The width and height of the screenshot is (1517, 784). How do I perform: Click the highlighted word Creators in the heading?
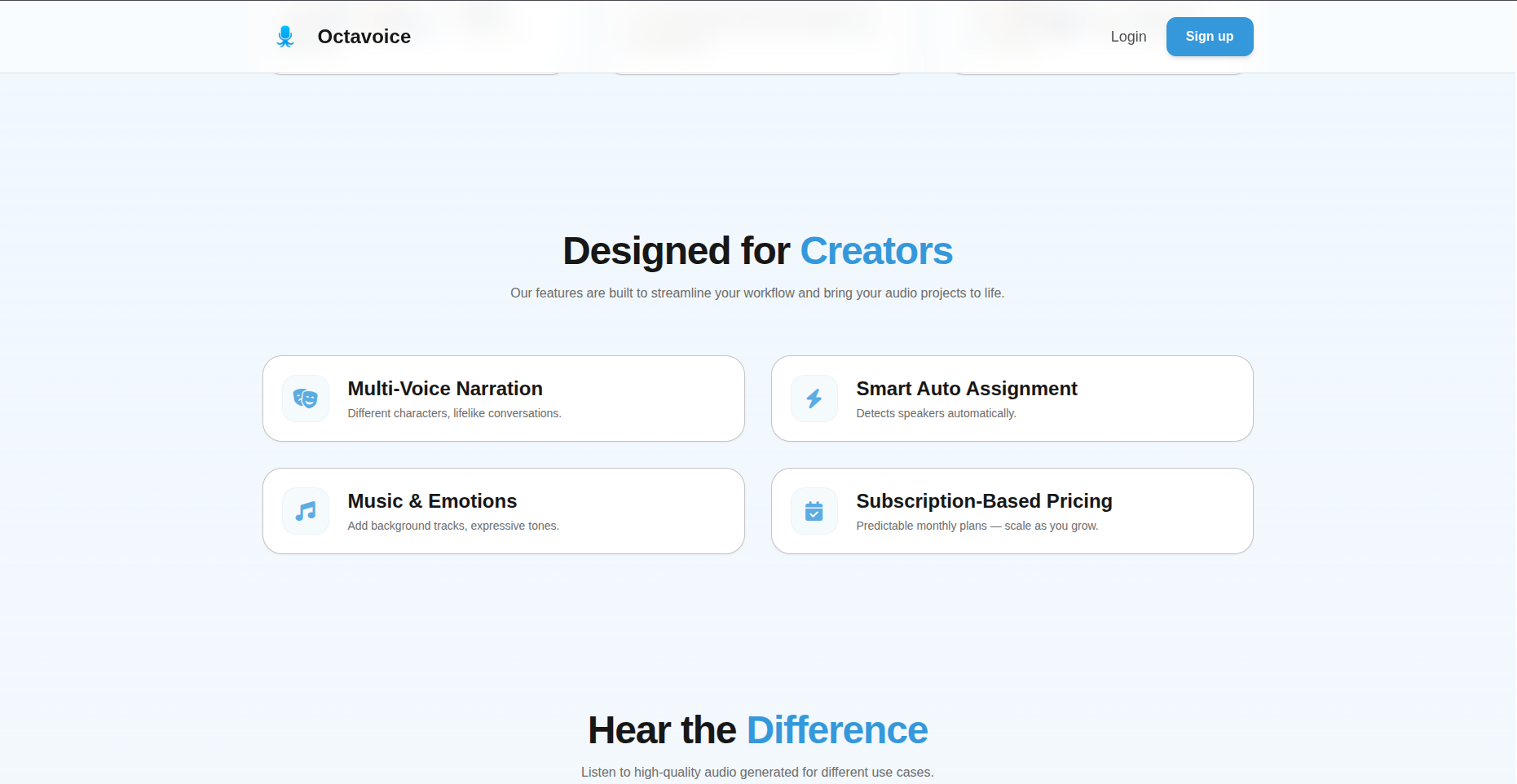(876, 251)
